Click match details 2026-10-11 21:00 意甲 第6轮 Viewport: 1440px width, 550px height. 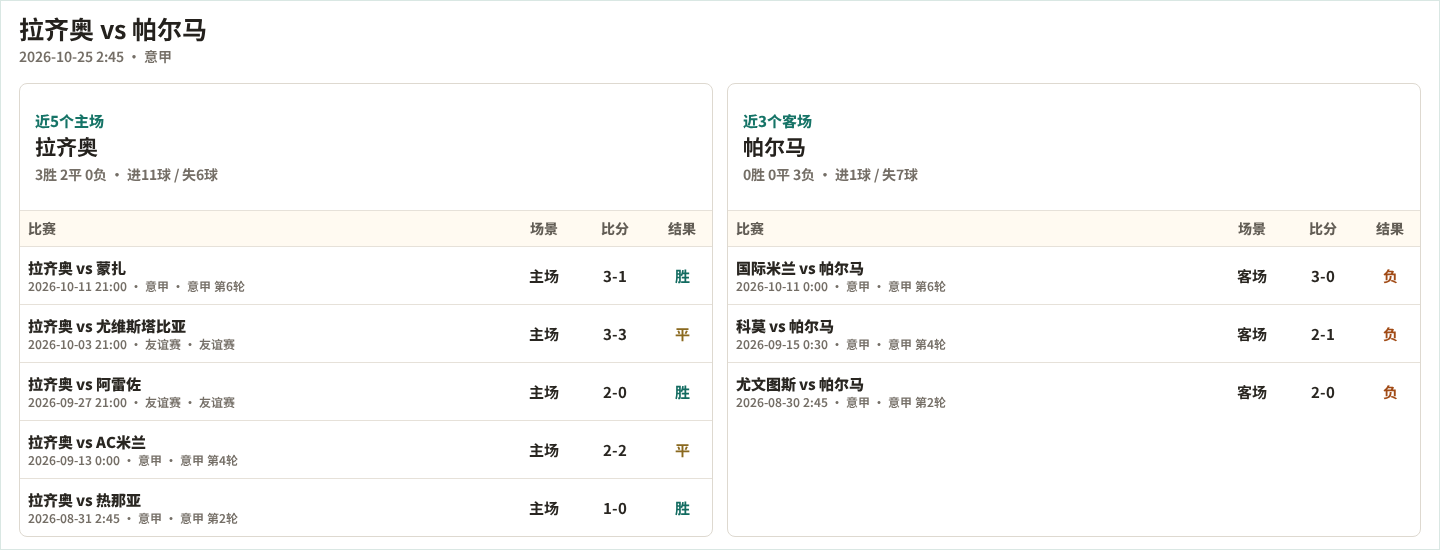click(x=136, y=287)
